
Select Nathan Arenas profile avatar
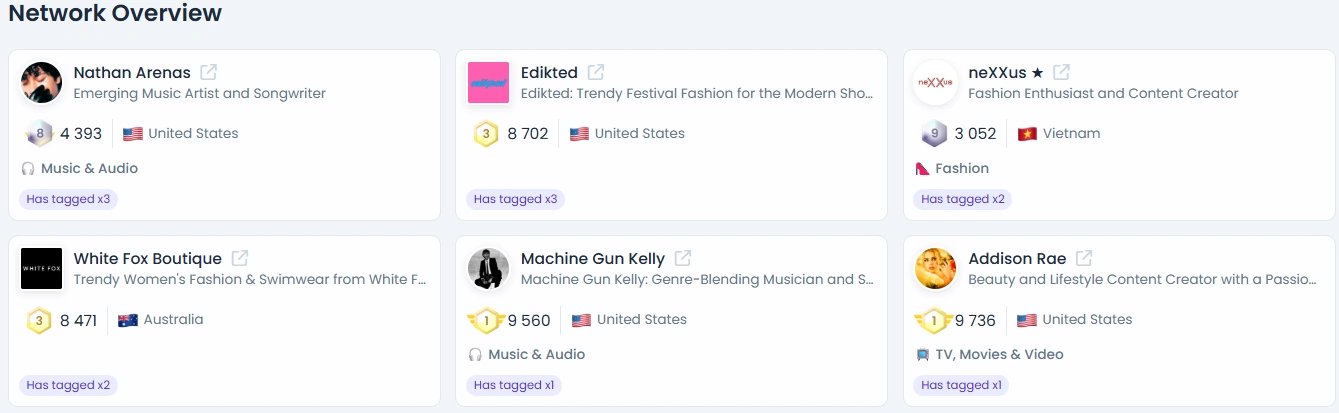coord(41,82)
